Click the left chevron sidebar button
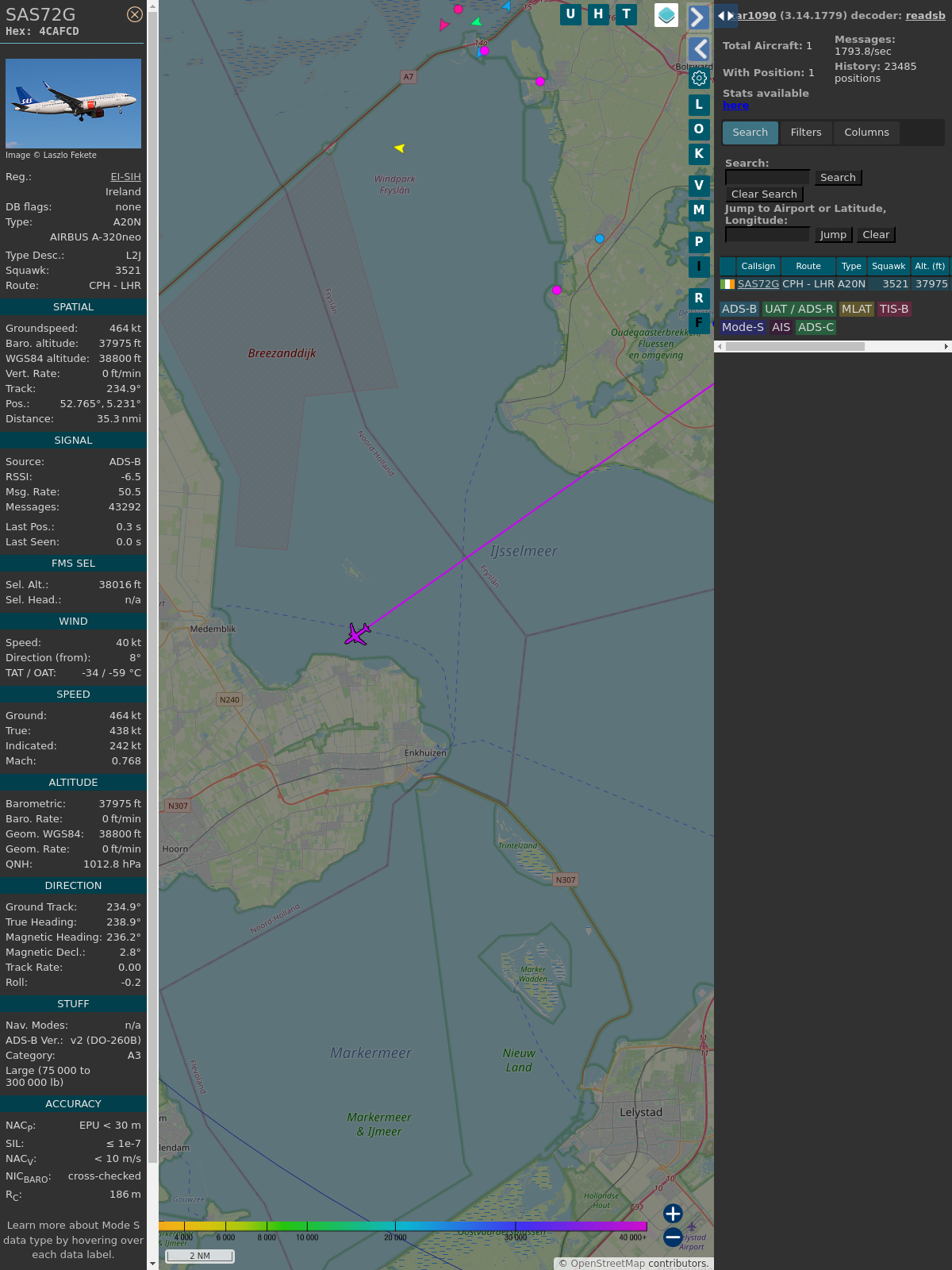This screenshot has width=952, height=1270. coord(698,49)
